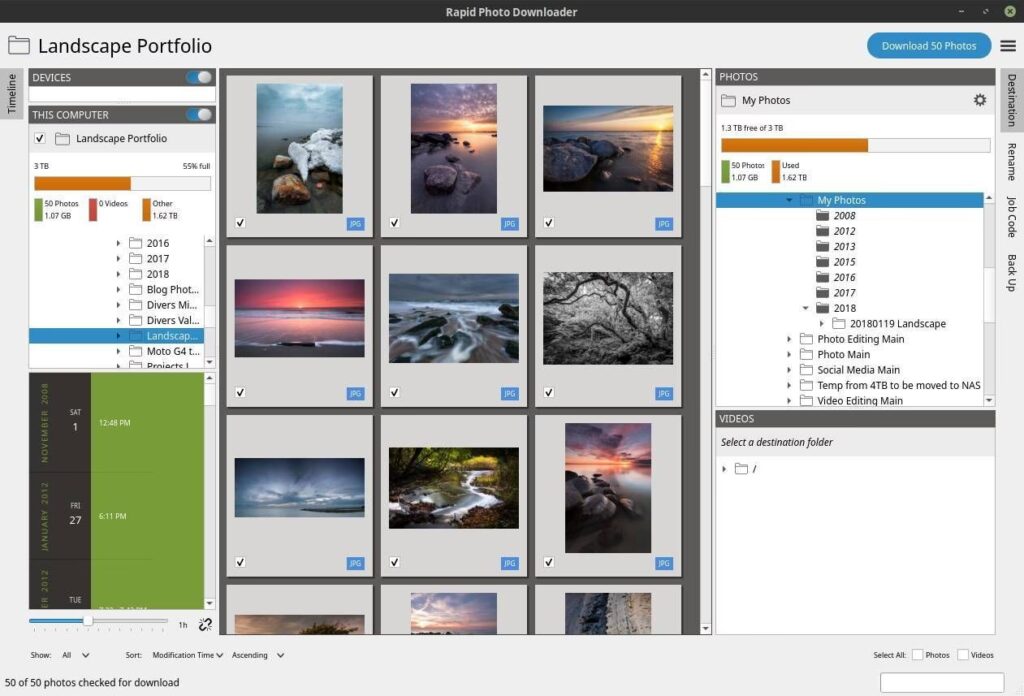Open the Show filter dropdown

[76, 656]
